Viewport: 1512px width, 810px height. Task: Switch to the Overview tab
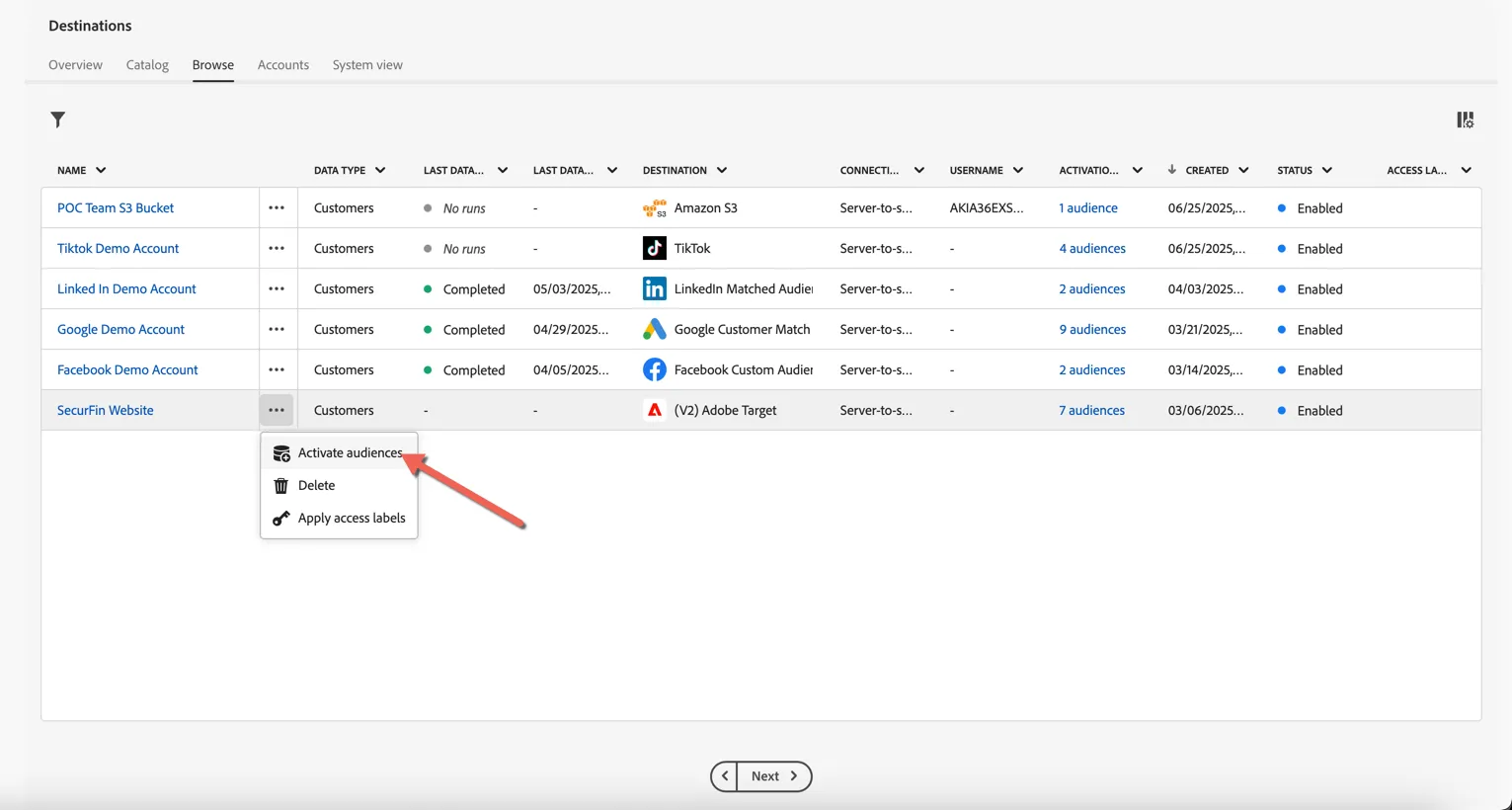75,65
